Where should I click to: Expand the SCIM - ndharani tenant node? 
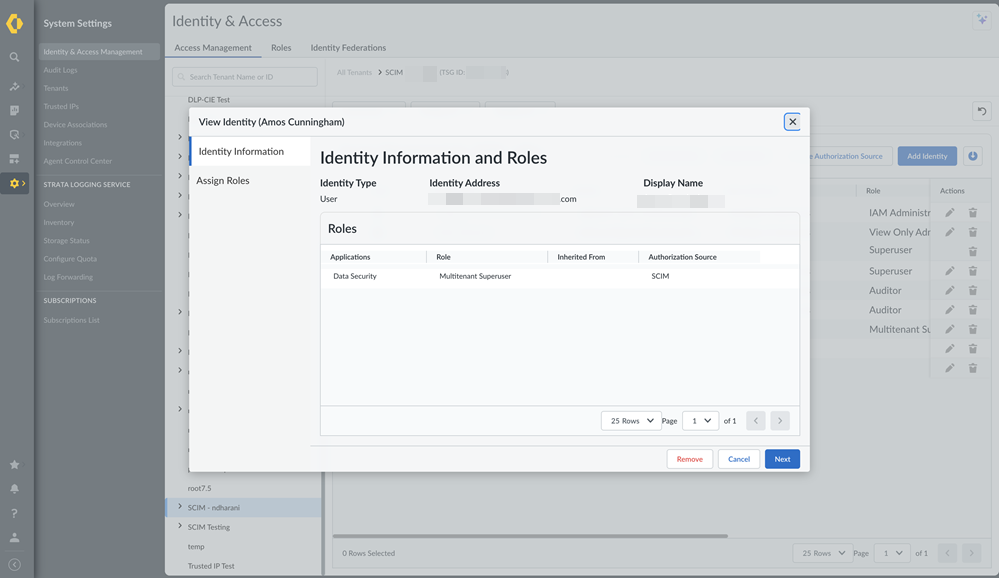click(x=180, y=507)
